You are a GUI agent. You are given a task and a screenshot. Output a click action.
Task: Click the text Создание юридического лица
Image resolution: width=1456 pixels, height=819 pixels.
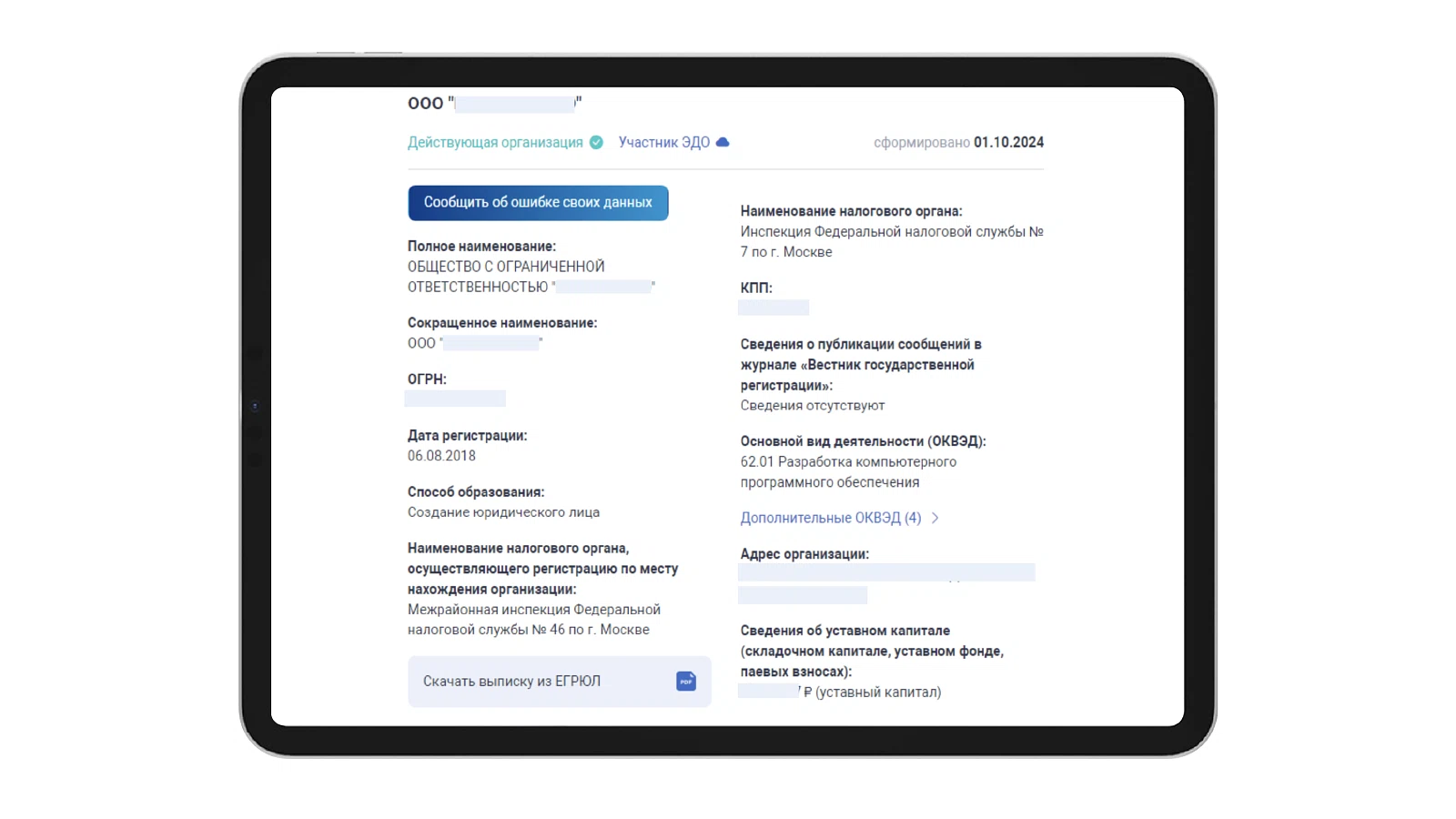pyautogui.click(x=503, y=512)
